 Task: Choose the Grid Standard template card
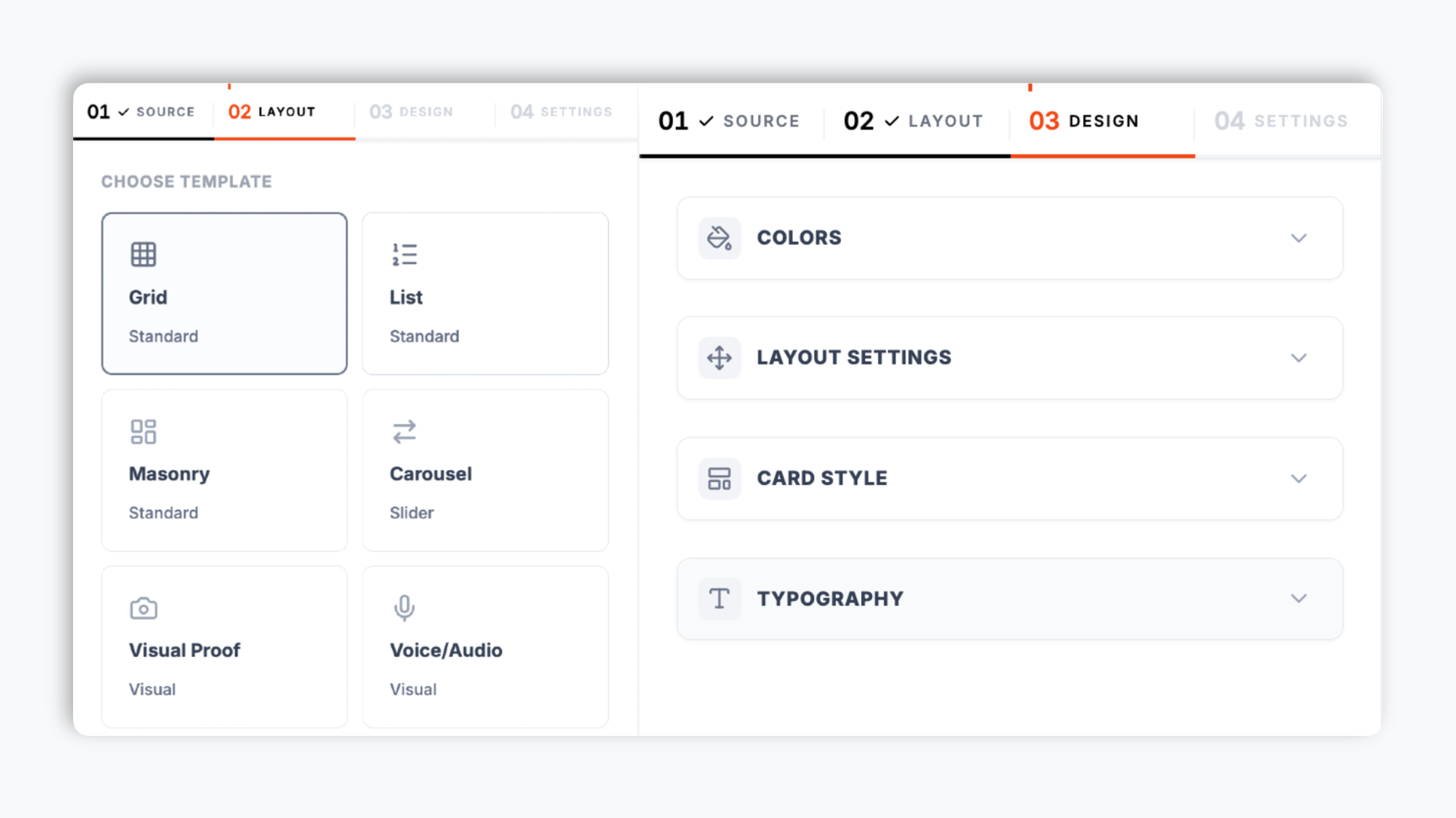225,294
